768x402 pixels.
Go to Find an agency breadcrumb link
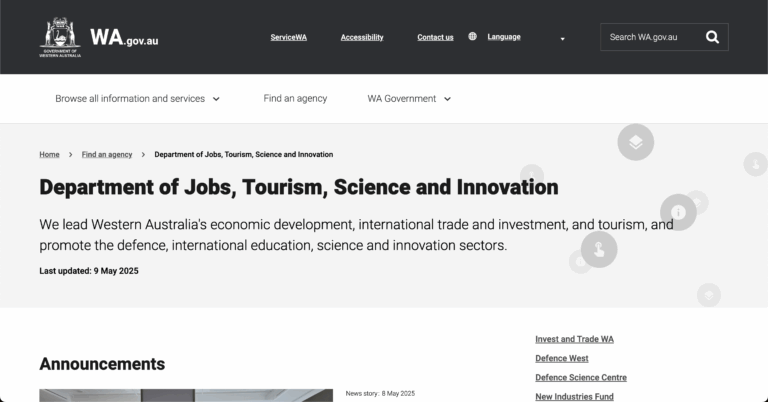[x=107, y=154]
